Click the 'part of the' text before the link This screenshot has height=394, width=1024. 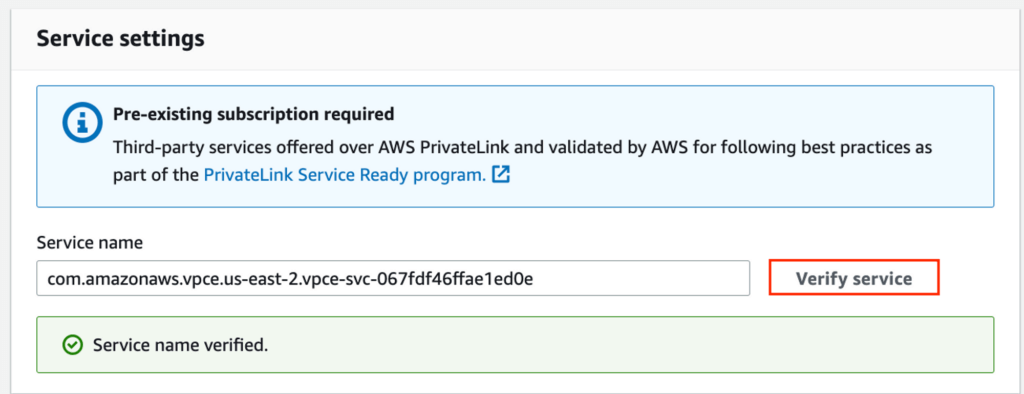pyautogui.click(x=155, y=176)
